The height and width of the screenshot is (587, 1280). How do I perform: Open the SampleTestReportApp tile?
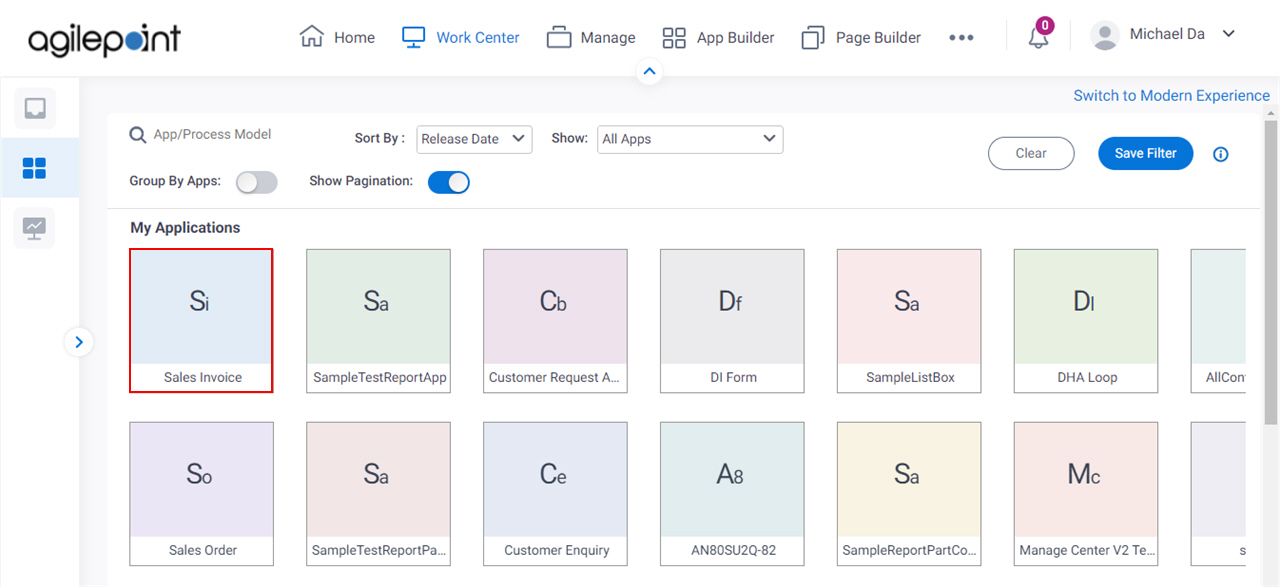point(379,320)
